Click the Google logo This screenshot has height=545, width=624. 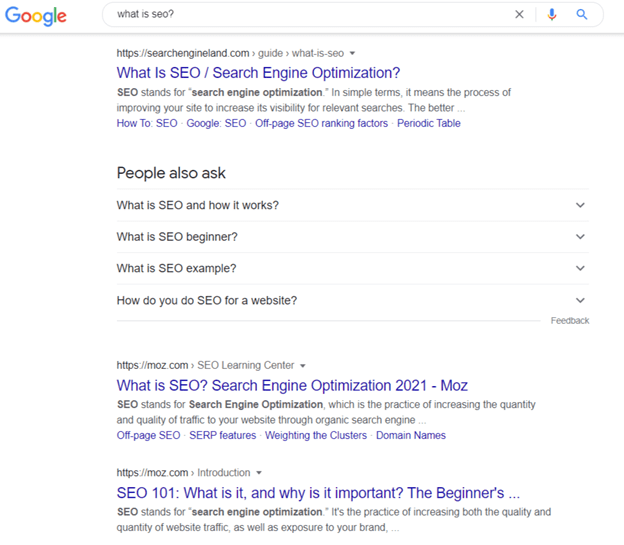(x=36, y=16)
